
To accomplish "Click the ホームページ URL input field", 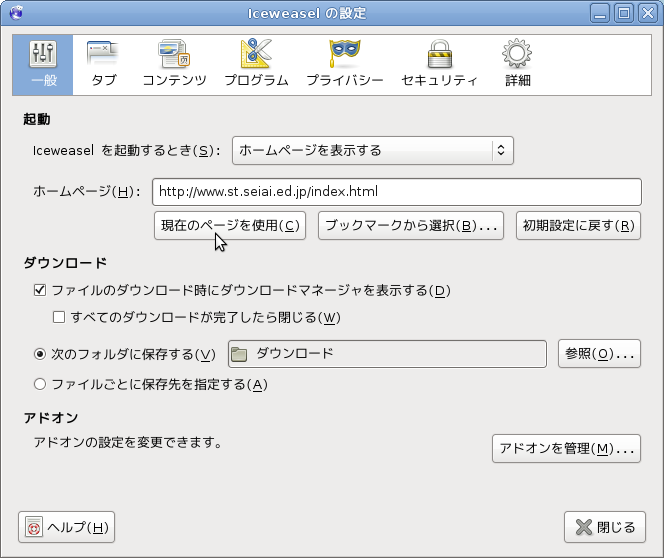I will 397,192.
